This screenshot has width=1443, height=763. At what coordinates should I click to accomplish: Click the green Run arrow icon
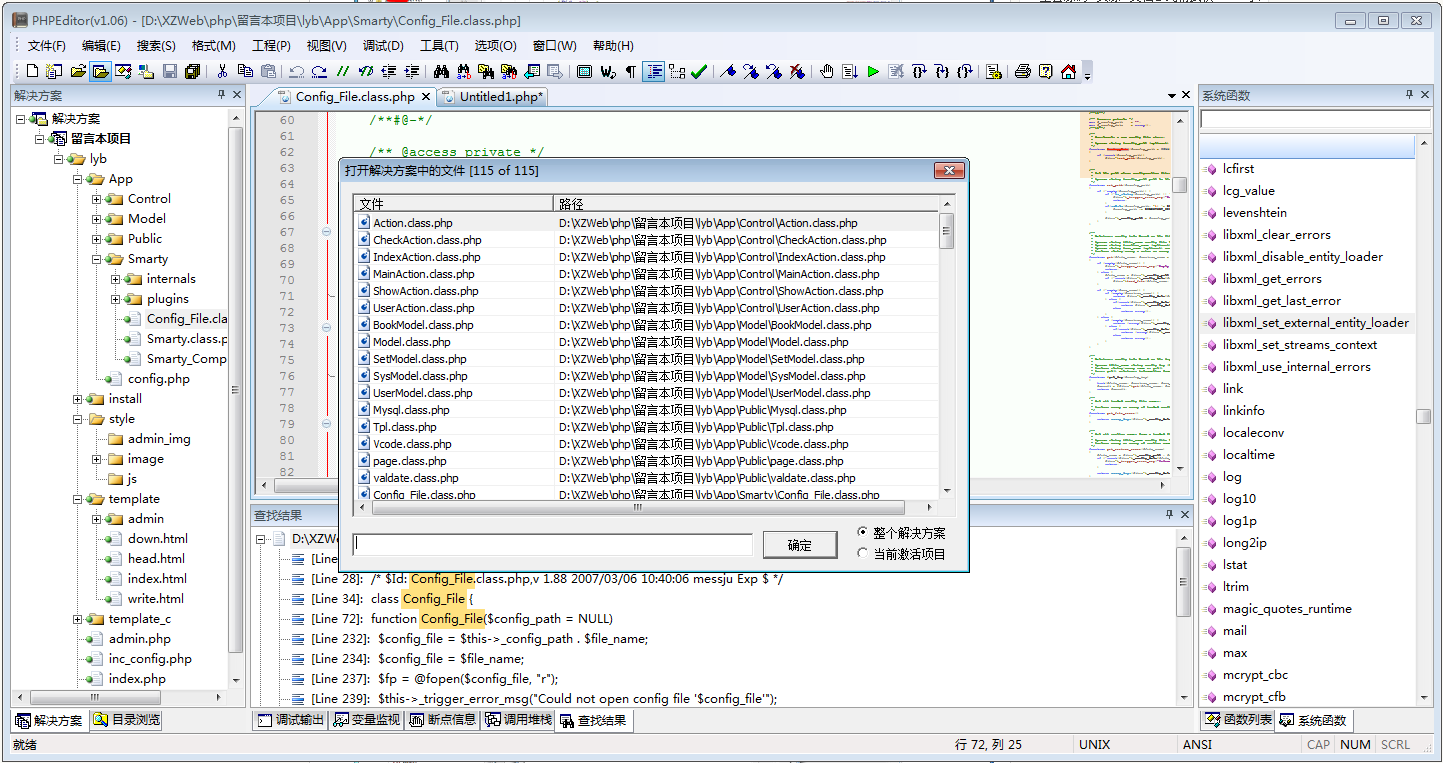click(x=873, y=71)
